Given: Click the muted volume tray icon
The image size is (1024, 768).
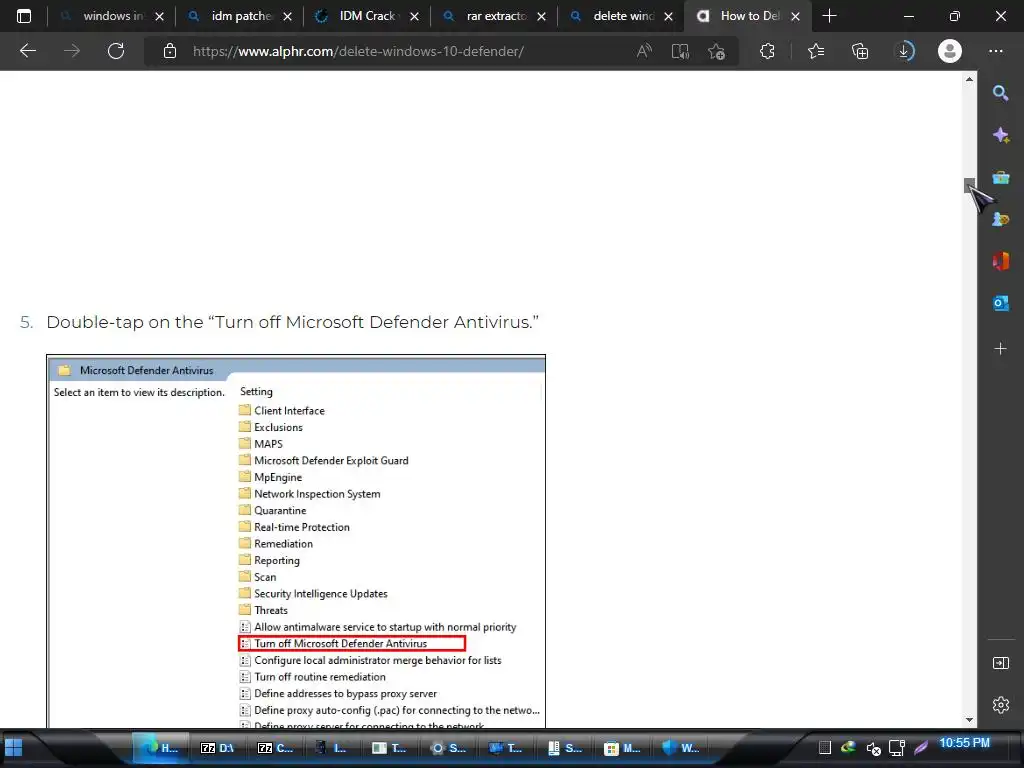Looking at the screenshot, I should pos(873,748).
